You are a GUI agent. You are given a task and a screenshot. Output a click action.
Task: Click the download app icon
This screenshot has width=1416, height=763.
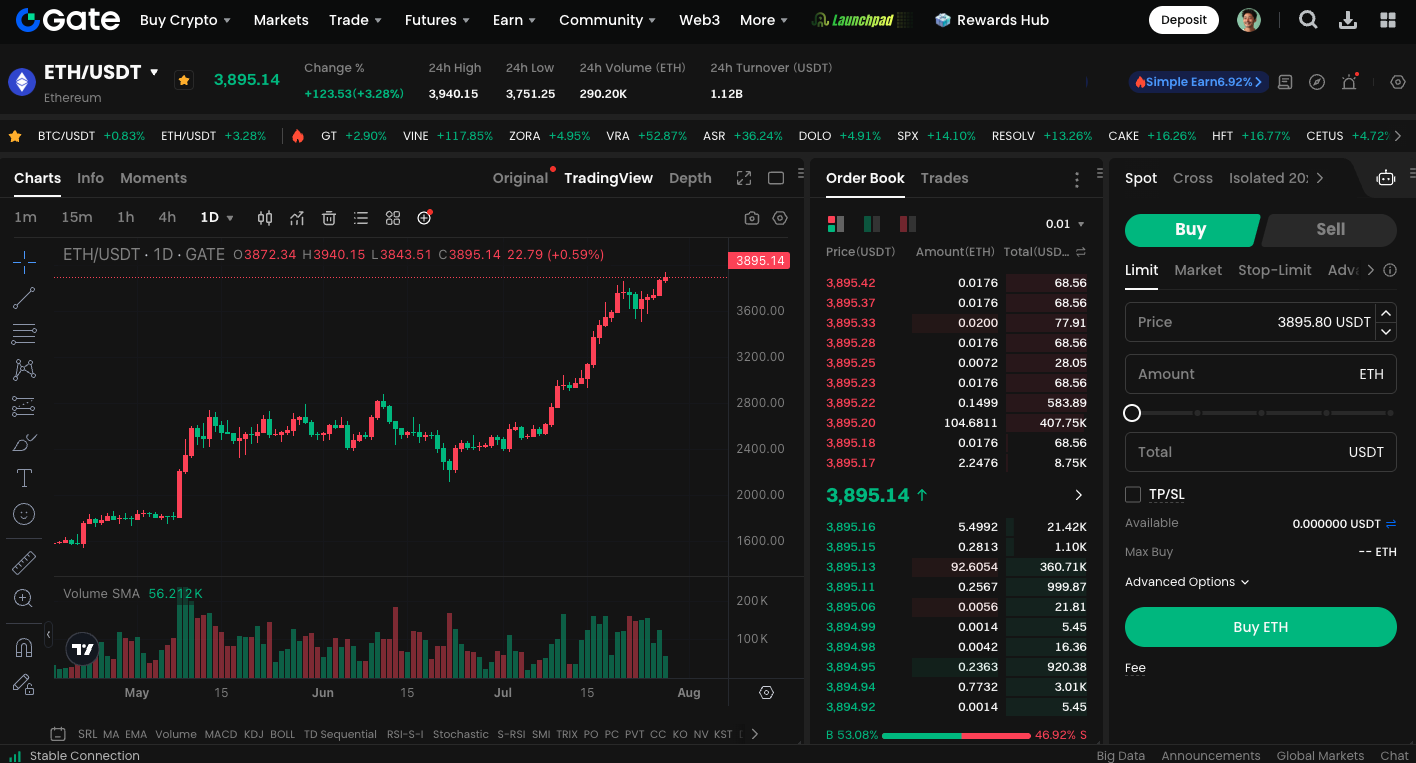[1348, 20]
